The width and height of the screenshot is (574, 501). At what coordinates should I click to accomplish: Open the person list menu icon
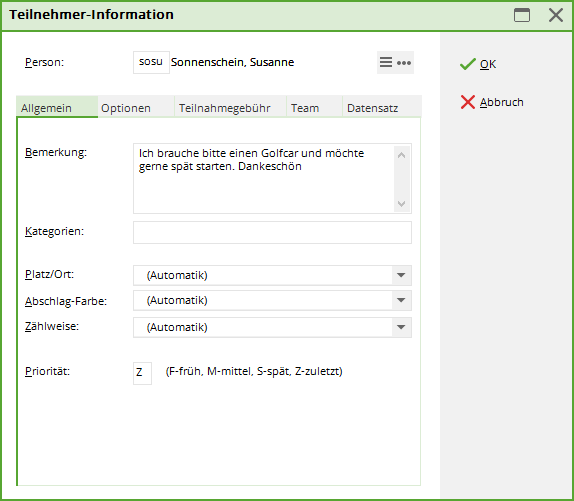pos(386,62)
